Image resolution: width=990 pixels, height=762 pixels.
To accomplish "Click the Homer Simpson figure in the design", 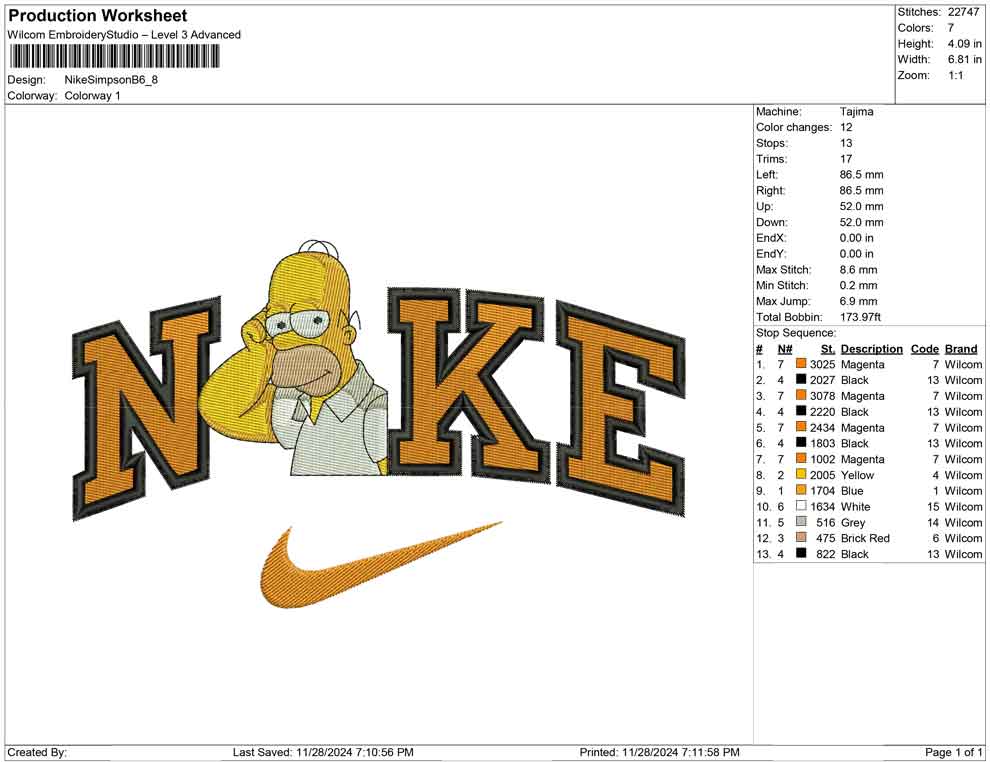I will coord(303,360).
